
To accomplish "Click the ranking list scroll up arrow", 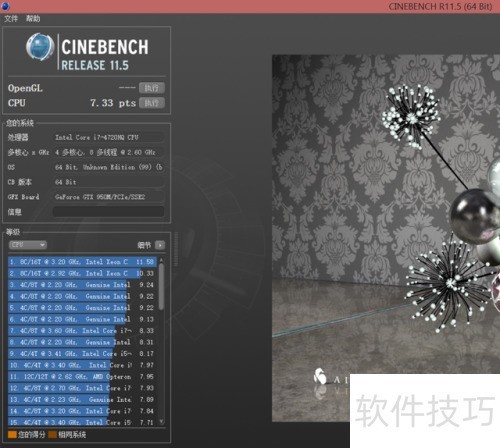I will (x=161, y=260).
